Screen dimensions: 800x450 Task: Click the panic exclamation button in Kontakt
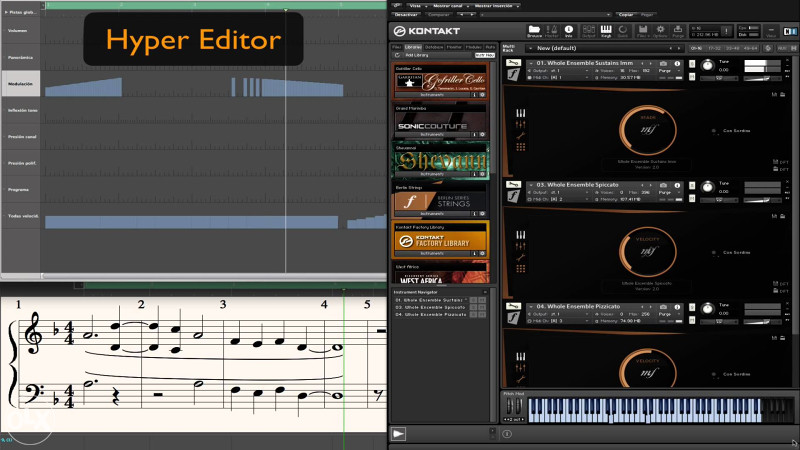coord(727,31)
